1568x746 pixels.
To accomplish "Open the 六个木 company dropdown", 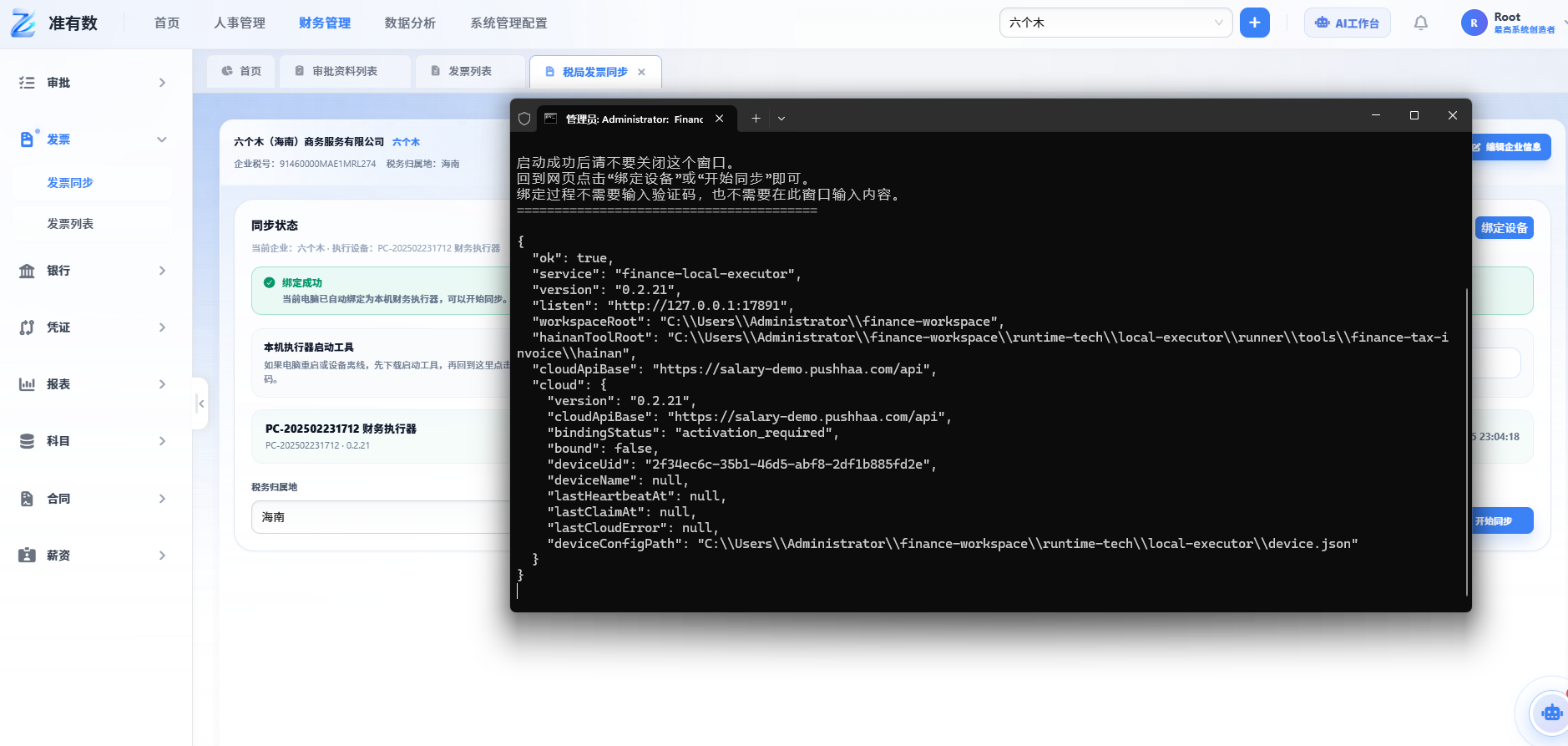I will tap(1115, 23).
